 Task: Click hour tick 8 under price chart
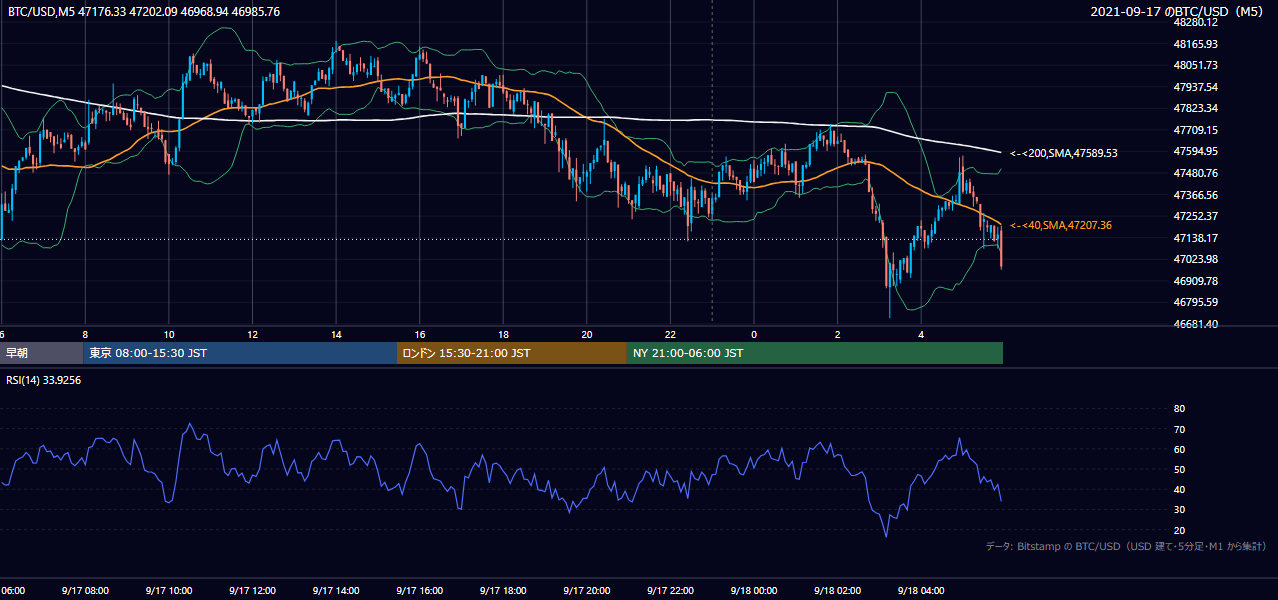point(85,334)
